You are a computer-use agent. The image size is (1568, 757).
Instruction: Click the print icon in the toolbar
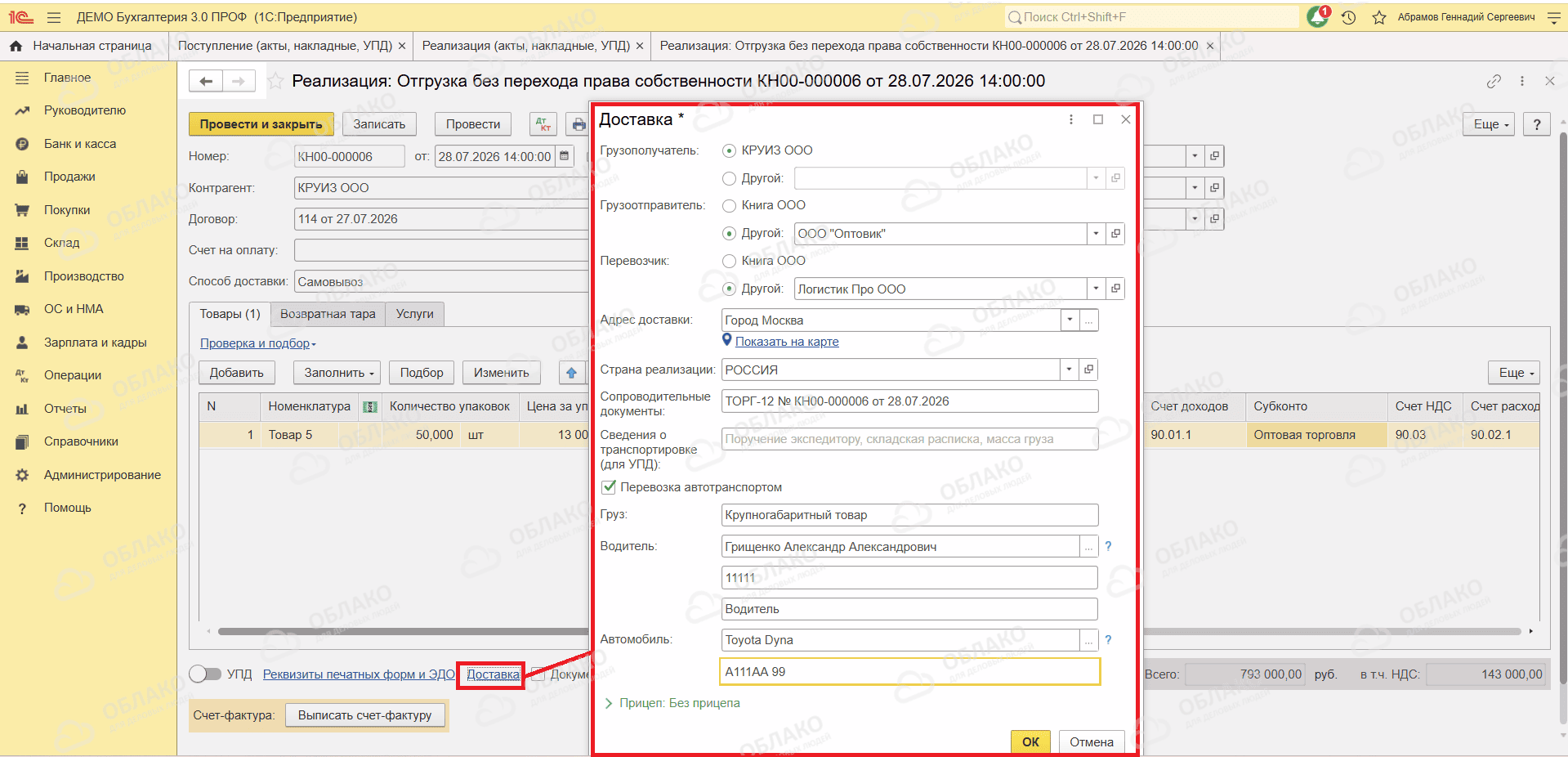point(579,124)
